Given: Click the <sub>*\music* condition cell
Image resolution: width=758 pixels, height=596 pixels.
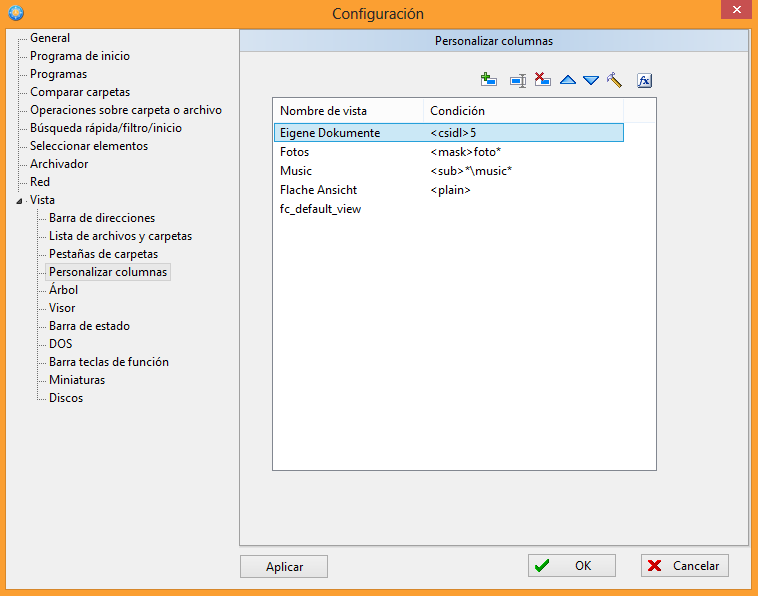Looking at the screenshot, I should (471, 171).
